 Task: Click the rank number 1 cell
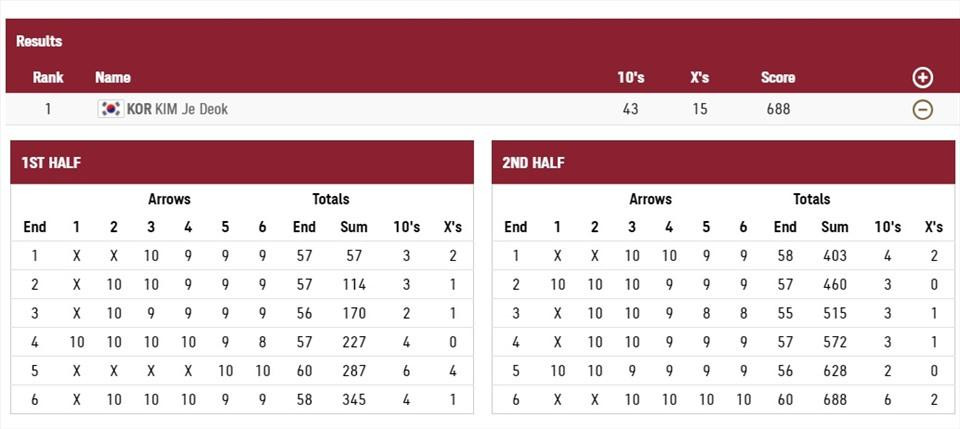tap(47, 109)
